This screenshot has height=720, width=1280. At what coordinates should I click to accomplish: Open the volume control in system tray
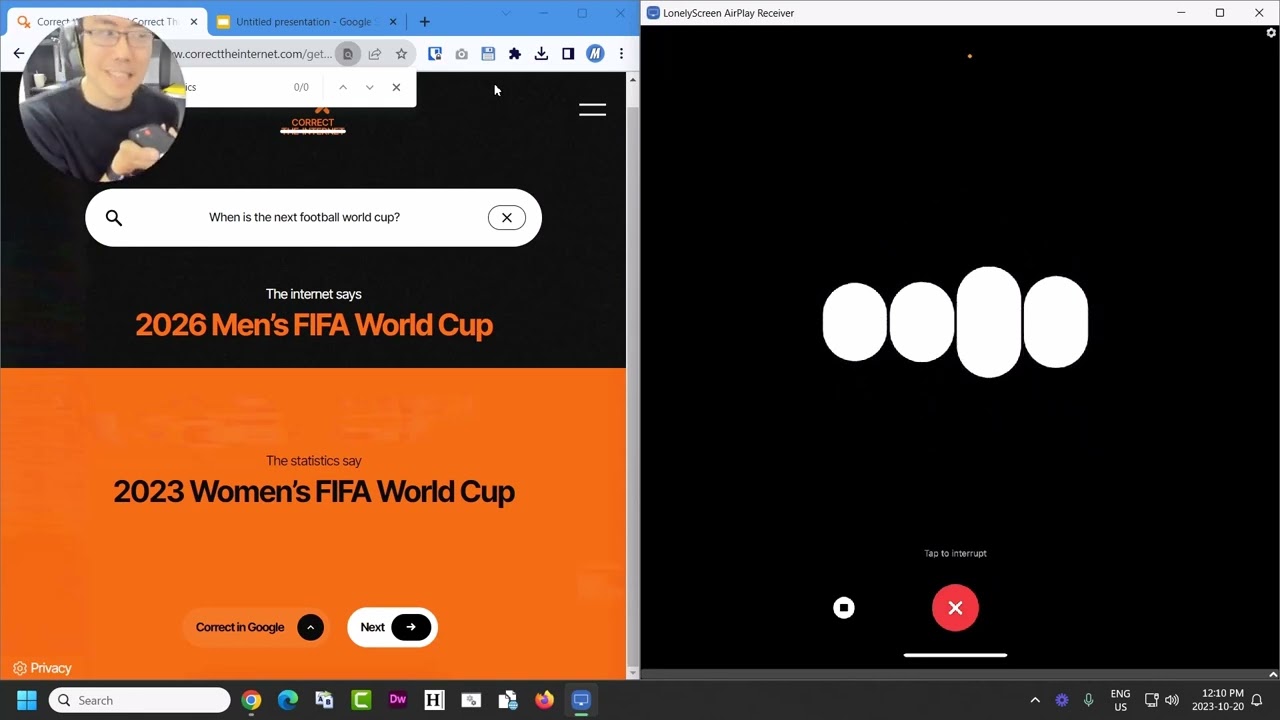pyautogui.click(x=1172, y=700)
